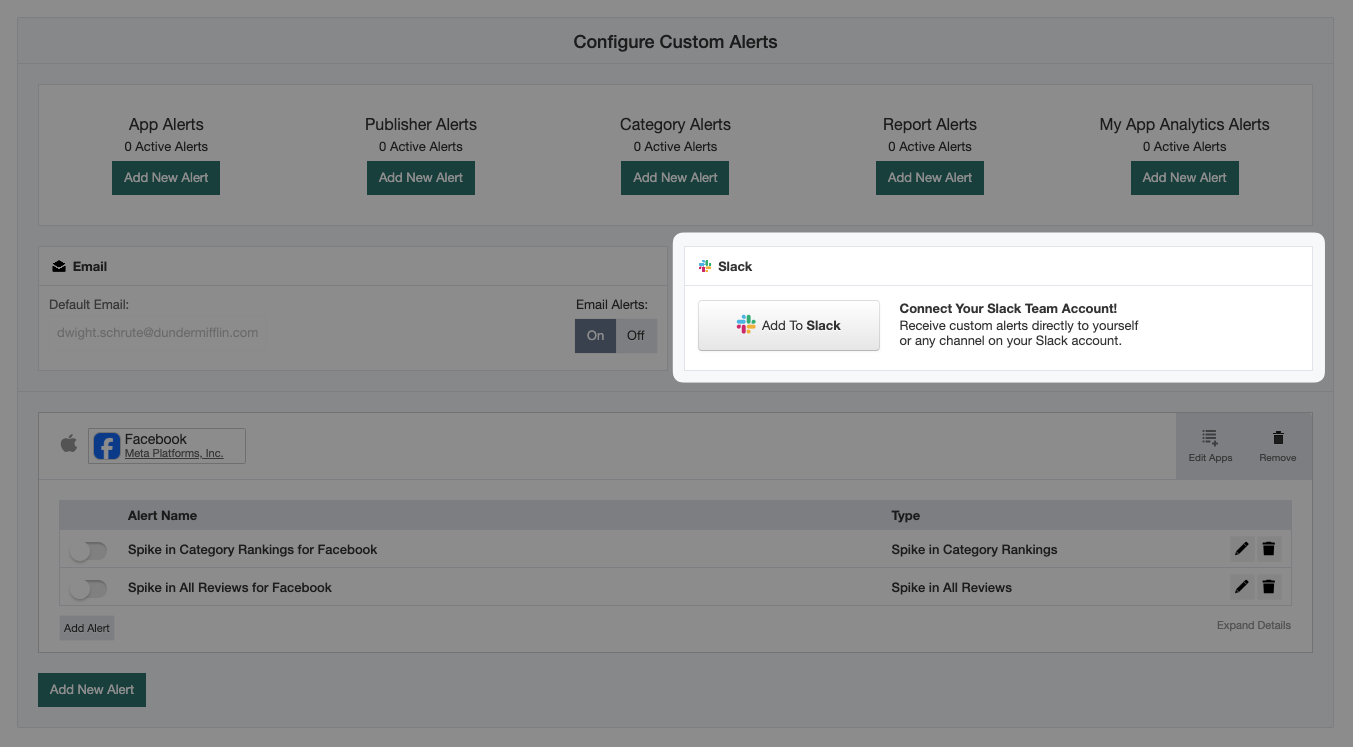Expand Details for Facebook alerts
This screenshot has width=1353, height=747.
(x=1253, y=625)
